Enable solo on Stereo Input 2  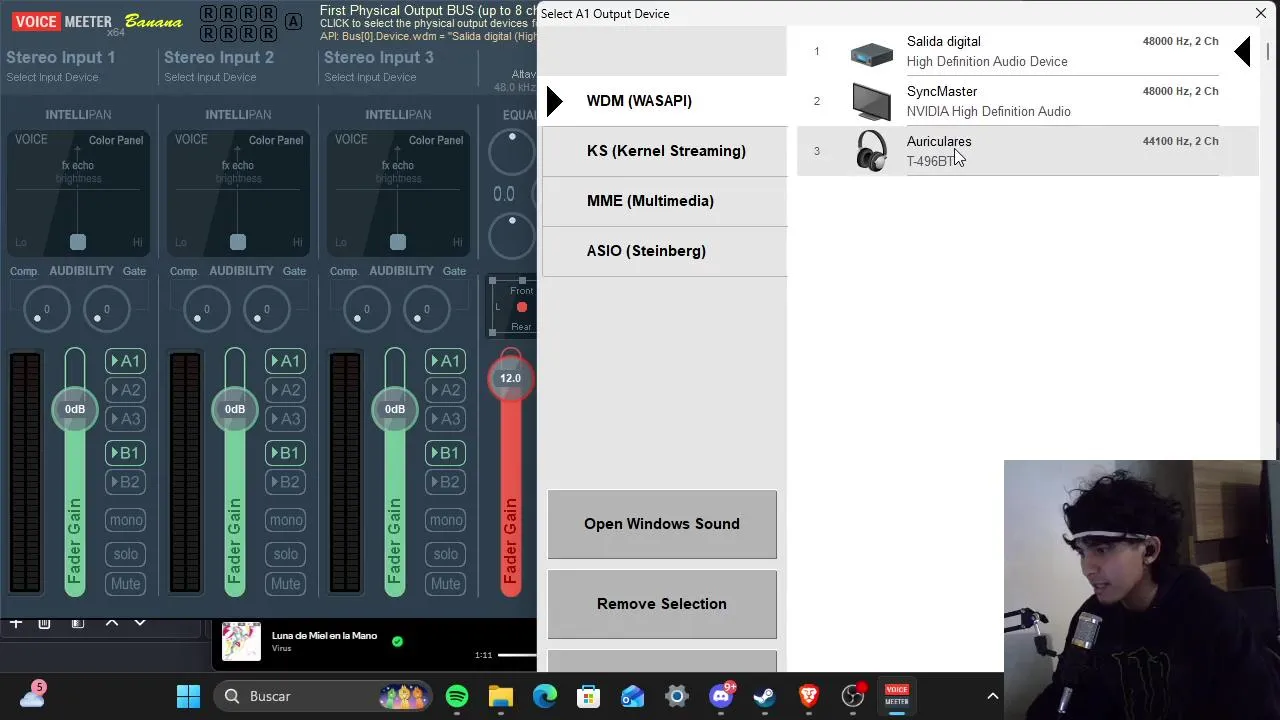click(285, 554)
